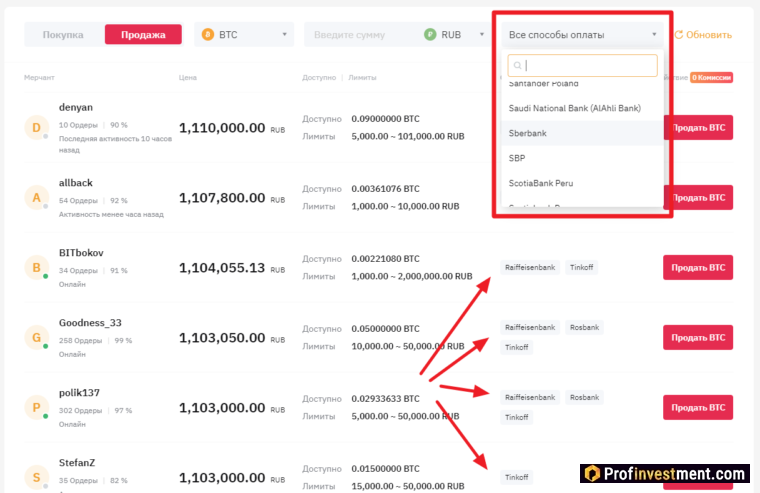Switch to the Покупка tab
This screenshot has height=493, width=760.
click(x=63, y=34)
